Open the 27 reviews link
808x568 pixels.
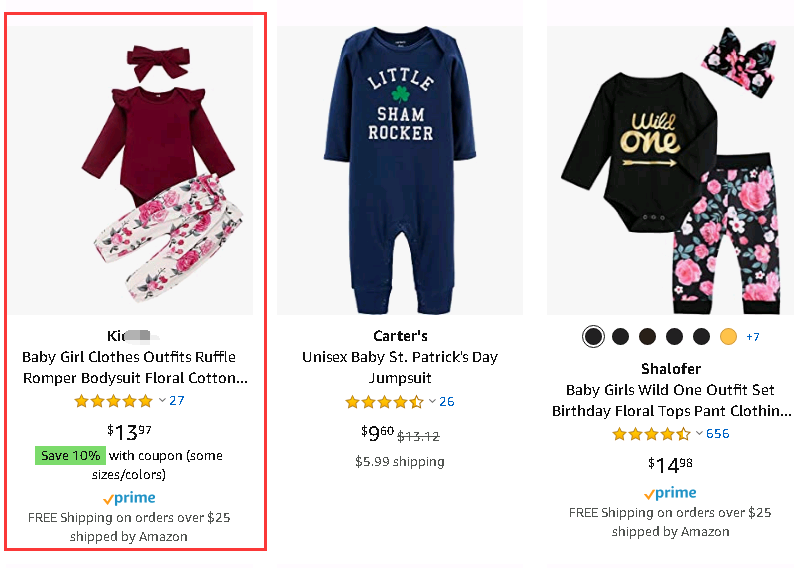pos(177,401)
